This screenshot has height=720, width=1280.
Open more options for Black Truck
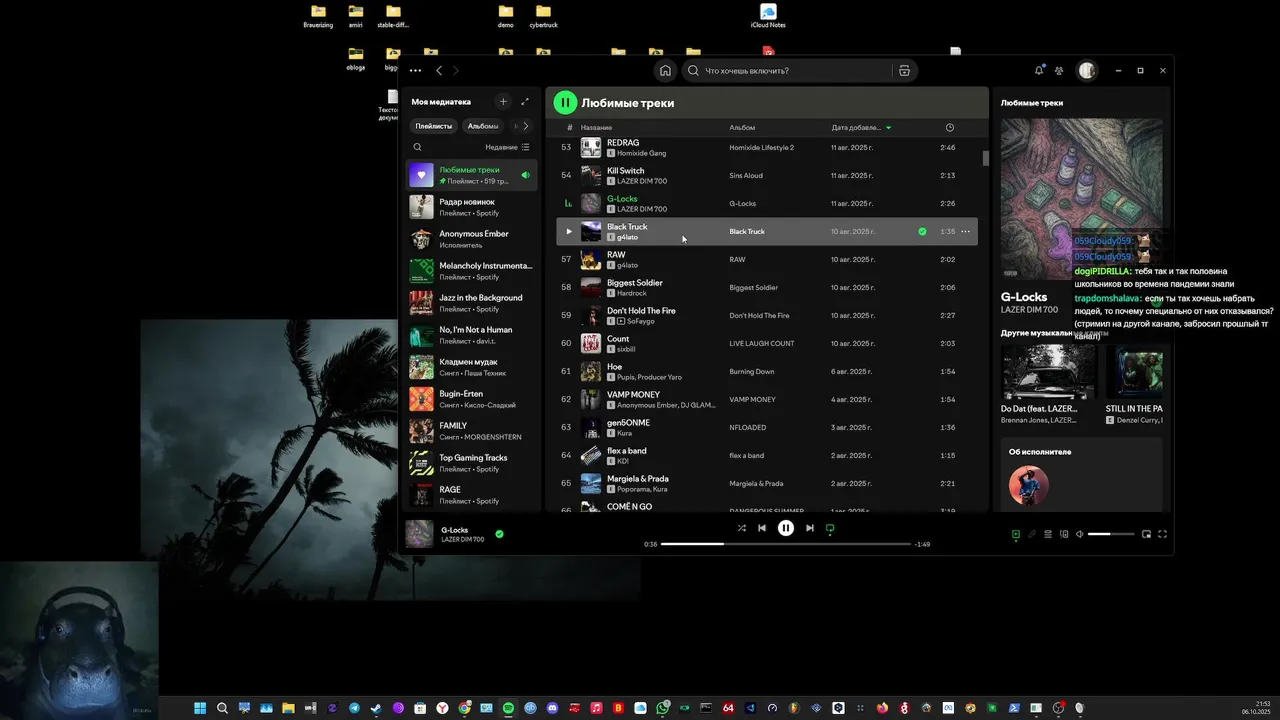pos(965,231)
